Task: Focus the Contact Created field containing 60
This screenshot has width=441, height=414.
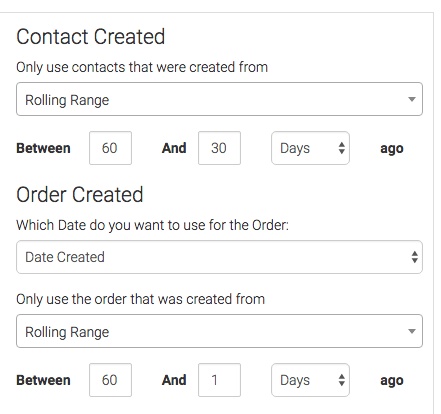Action: pos(110,148)
